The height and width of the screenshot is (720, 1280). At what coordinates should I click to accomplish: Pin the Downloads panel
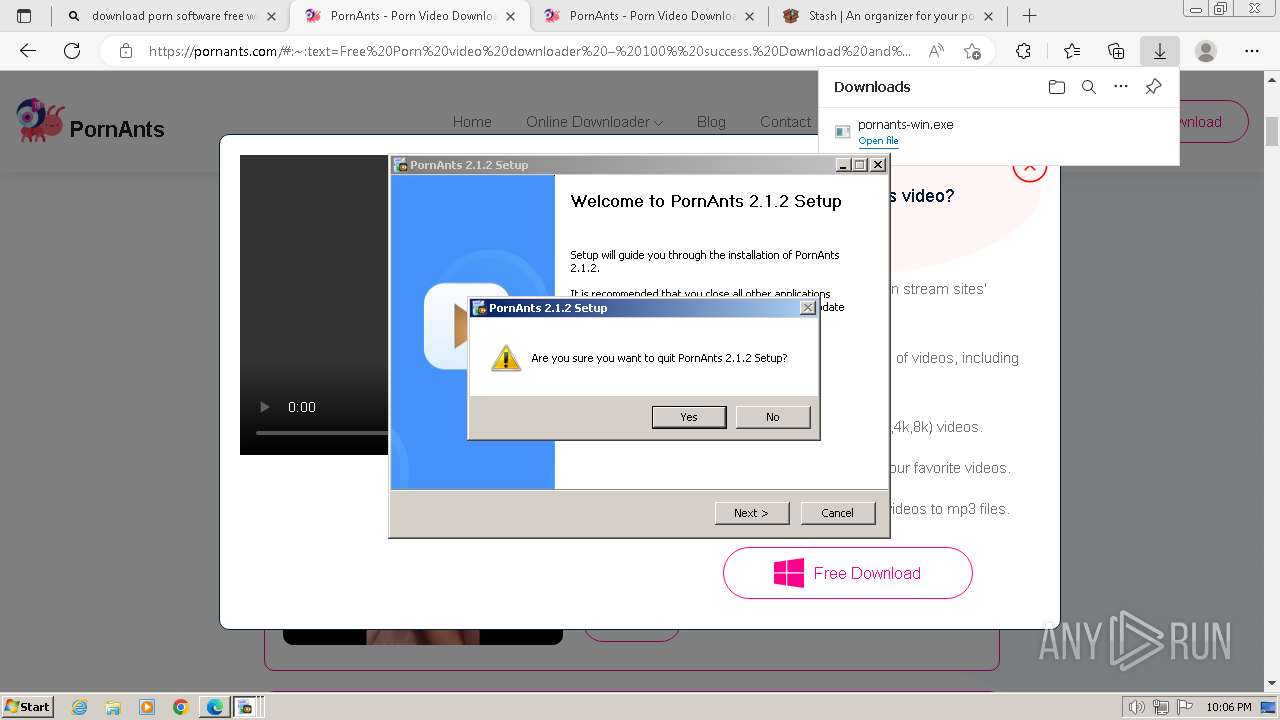(x=1153, y=87)
